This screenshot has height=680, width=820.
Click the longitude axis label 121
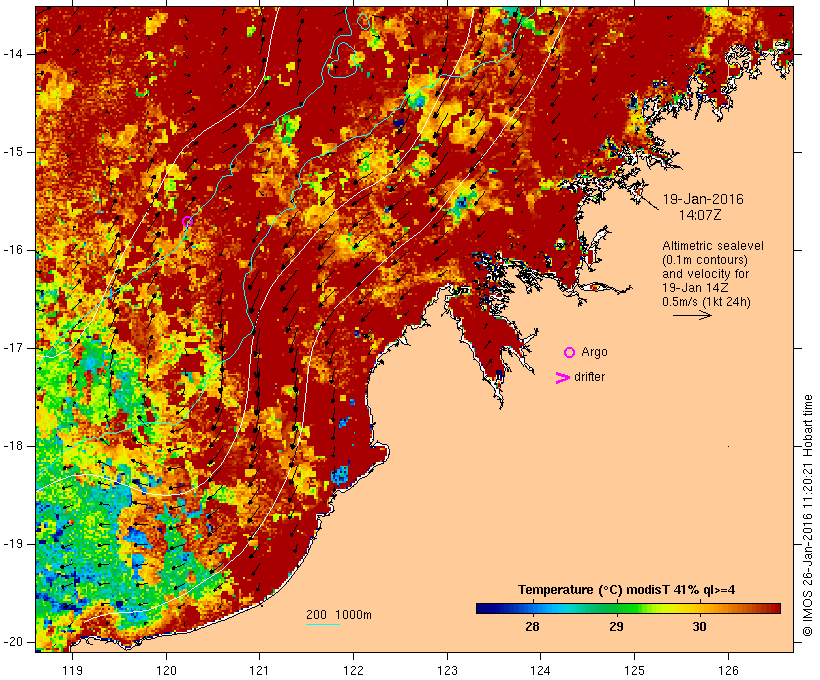click(x=259, y=670)
